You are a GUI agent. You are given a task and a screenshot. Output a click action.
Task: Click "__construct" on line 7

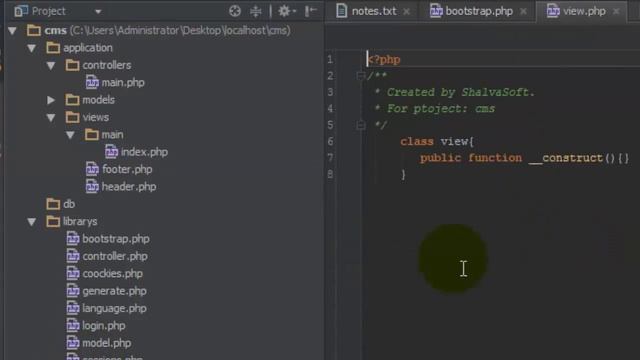pyautogui.click(x=566, y=158)
